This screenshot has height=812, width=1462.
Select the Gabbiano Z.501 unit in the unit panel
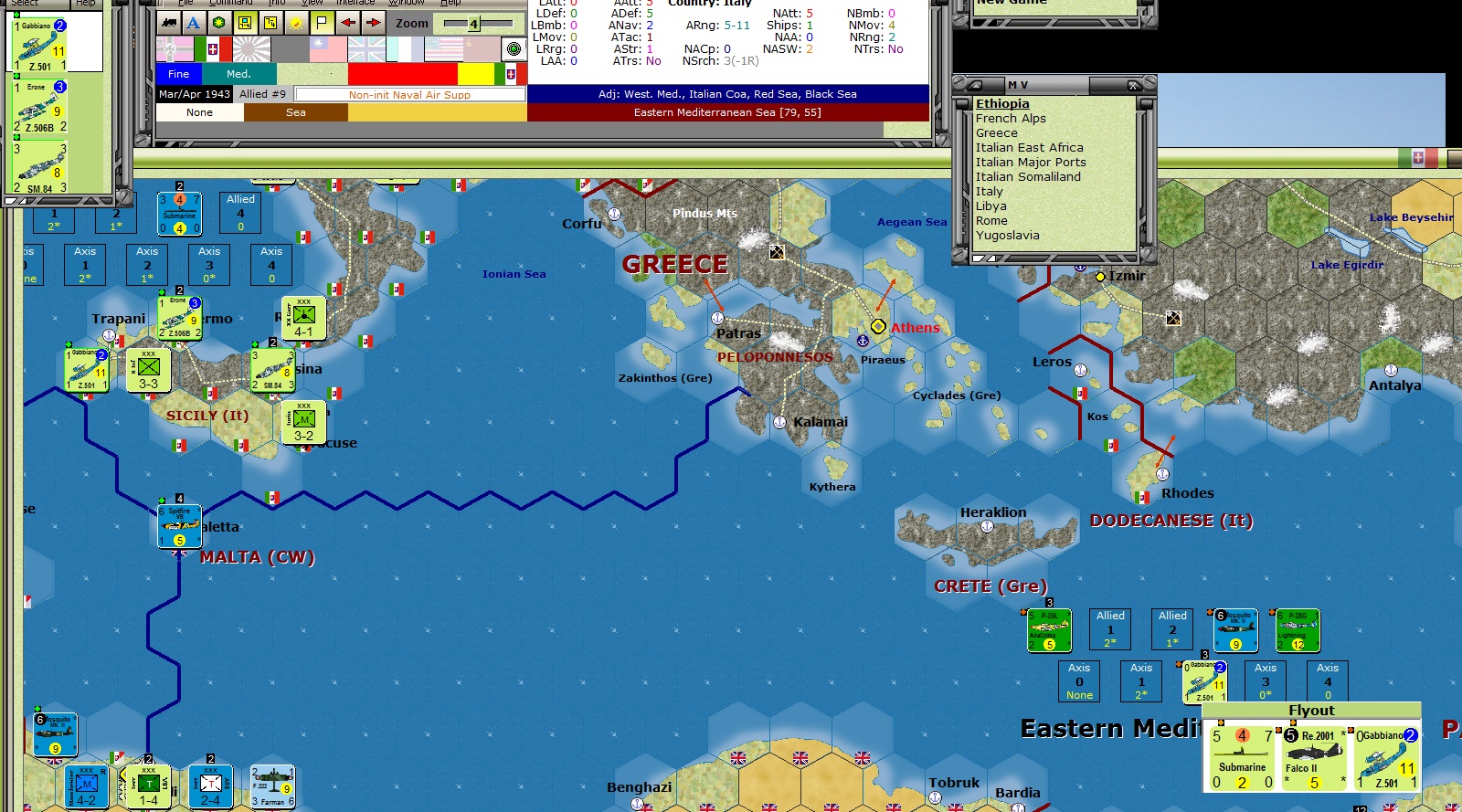click(40, 46)
